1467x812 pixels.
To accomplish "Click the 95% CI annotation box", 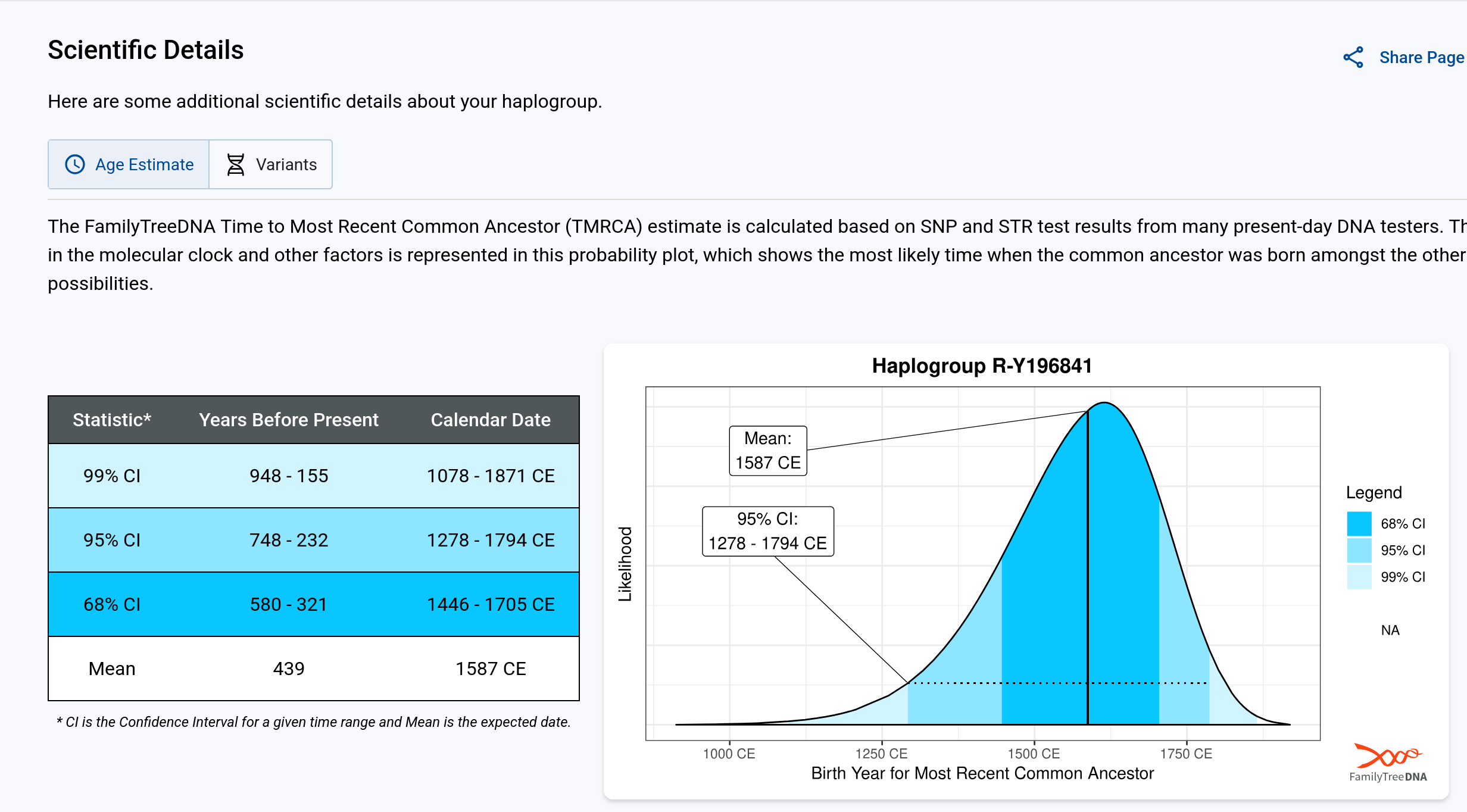I will click(x=768, y=531).
